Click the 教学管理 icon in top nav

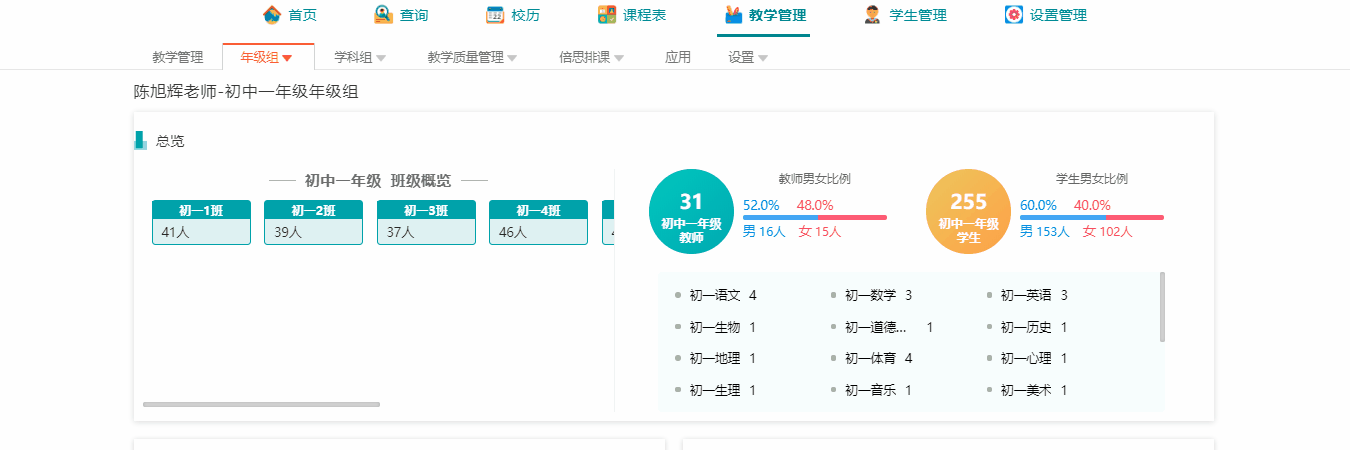733,15
